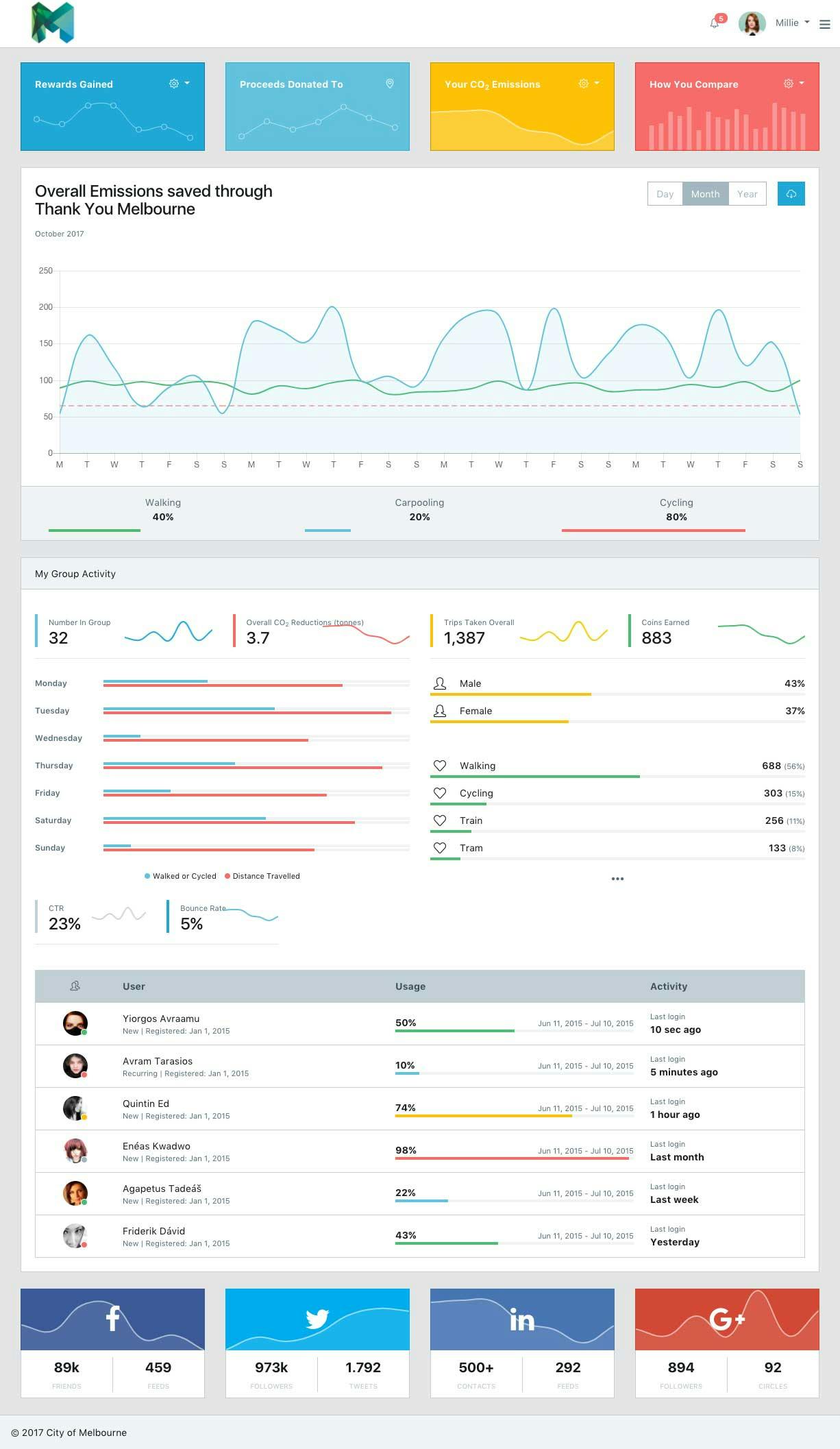
Task: Click the 973k Followers count
Action: 271,1367
